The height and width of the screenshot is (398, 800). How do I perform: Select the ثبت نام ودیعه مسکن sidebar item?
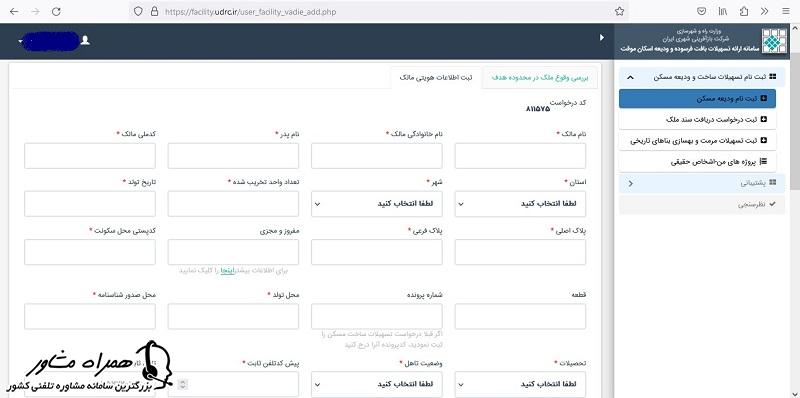point(697,98)
